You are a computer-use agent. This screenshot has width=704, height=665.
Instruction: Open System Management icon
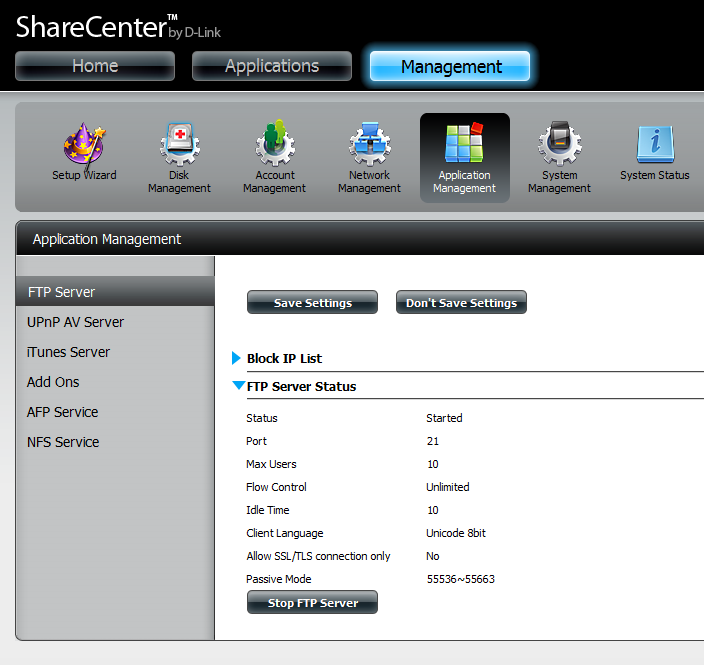point(559,158)
